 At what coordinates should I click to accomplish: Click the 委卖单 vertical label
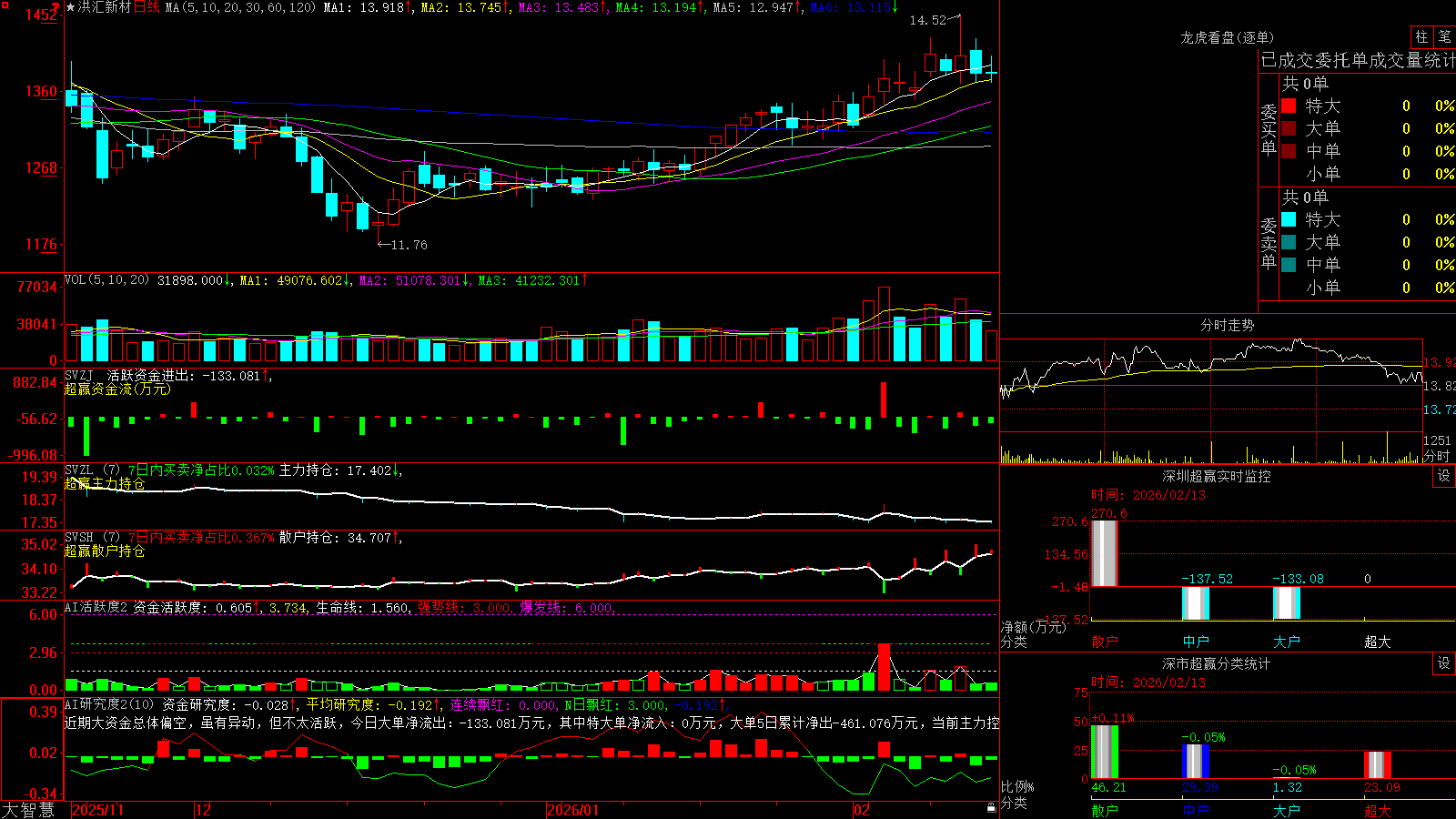(x=1269, y=243)
